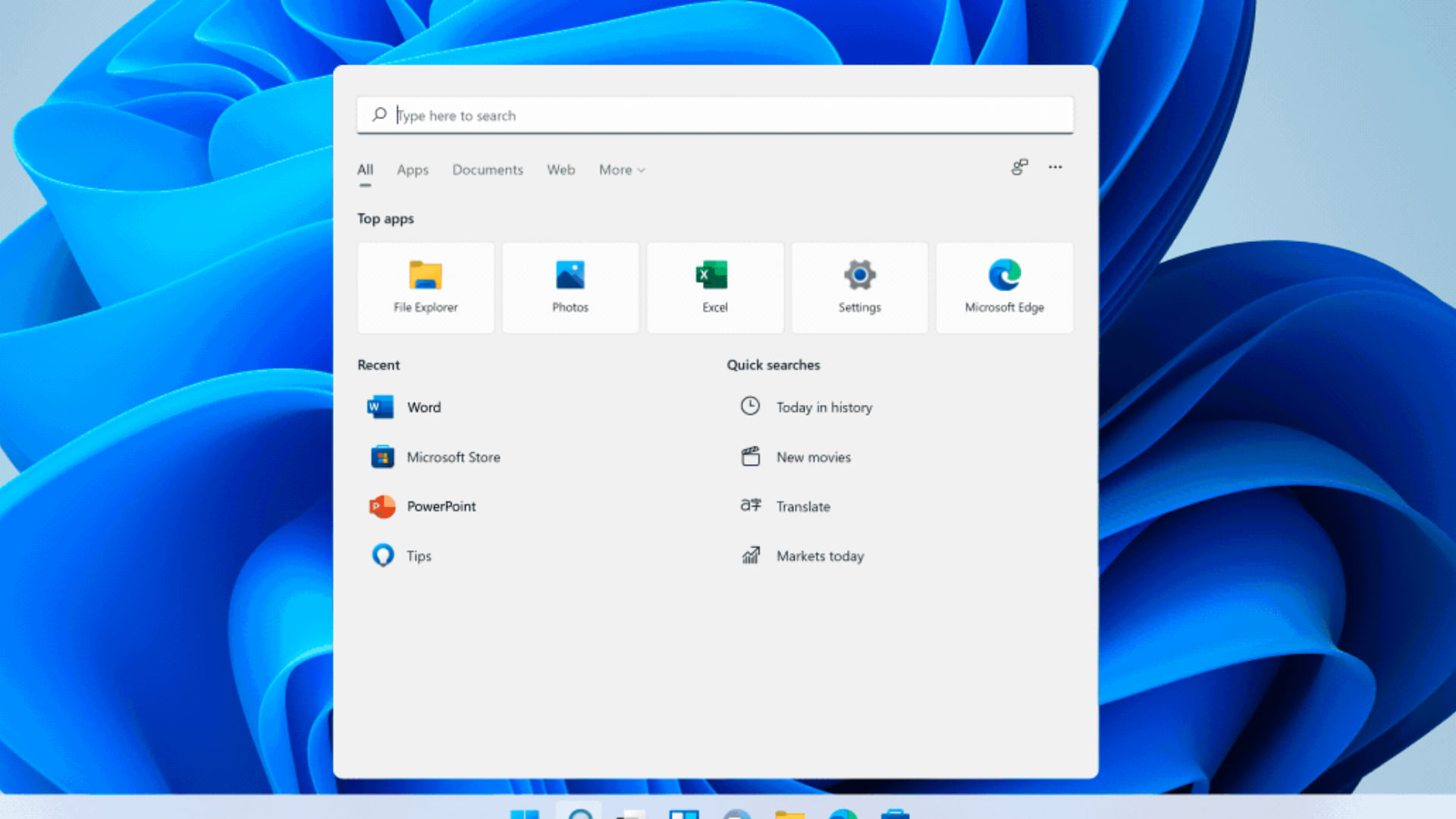Open Photos from Top apps
Screen dimensions: 1456x819
(570, 287)
